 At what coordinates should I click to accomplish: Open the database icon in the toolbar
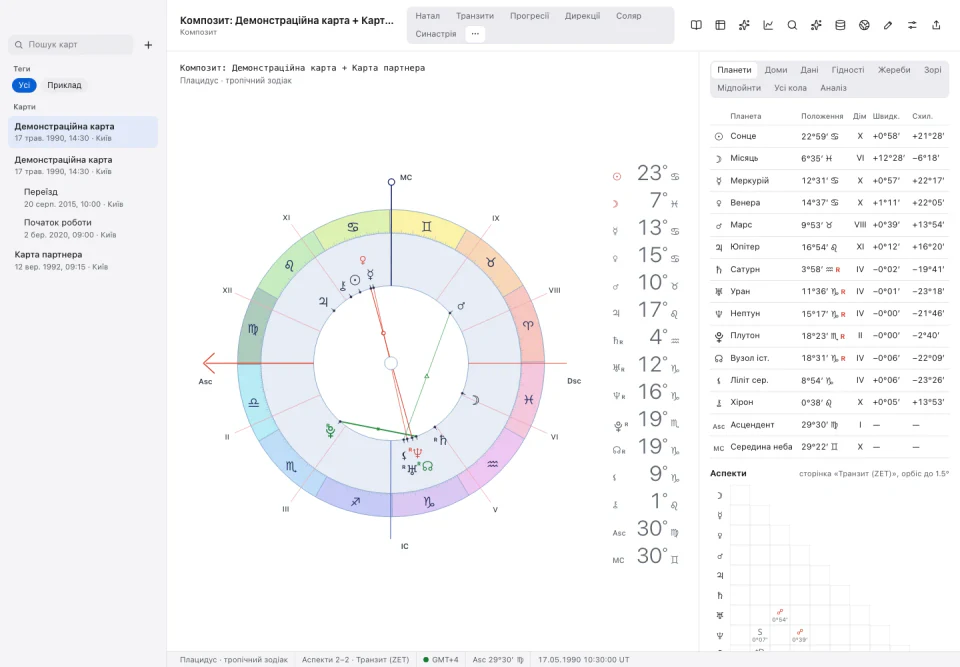[840, 25]
